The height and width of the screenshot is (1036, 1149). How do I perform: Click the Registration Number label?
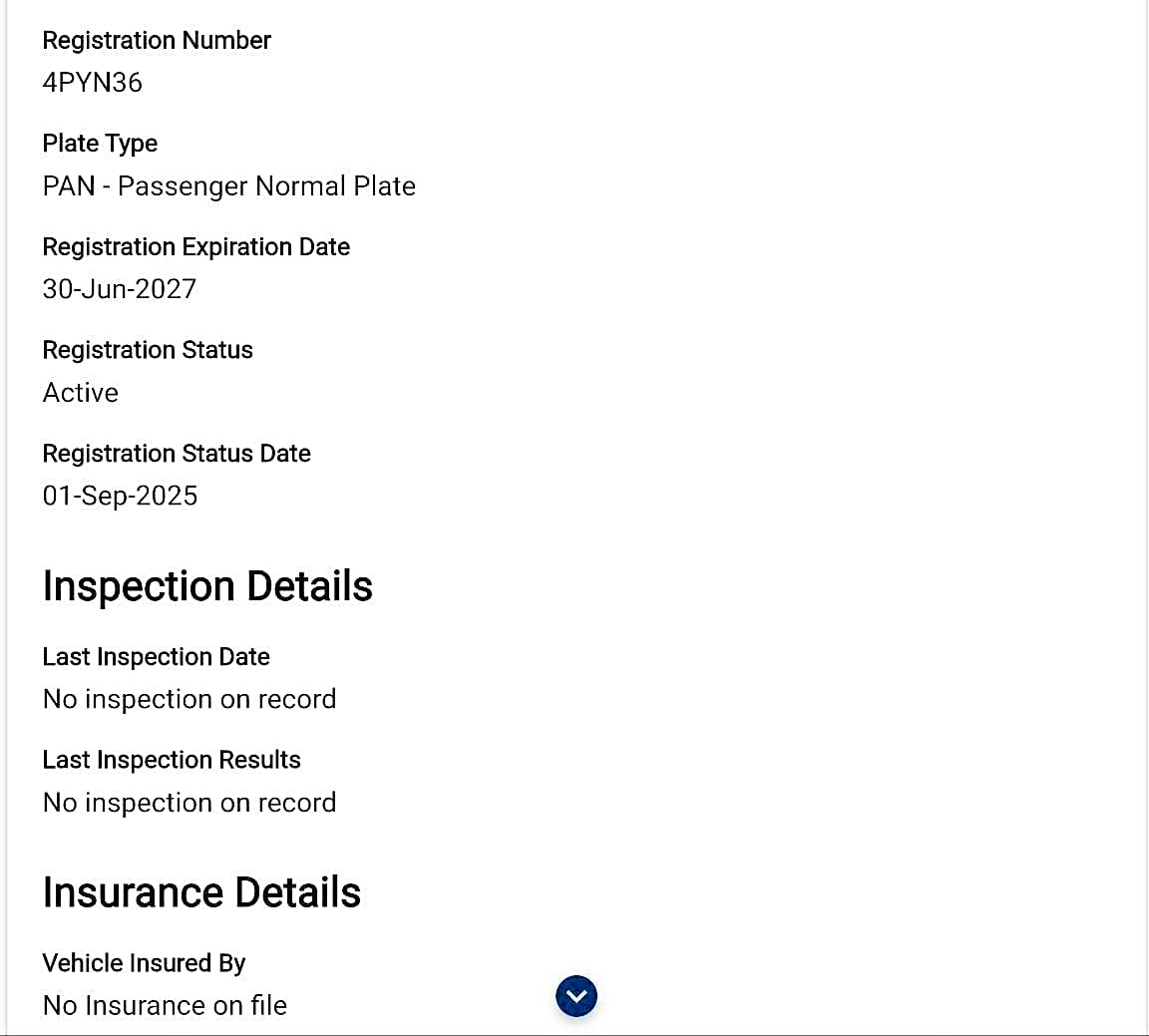(x=157, y=40)
